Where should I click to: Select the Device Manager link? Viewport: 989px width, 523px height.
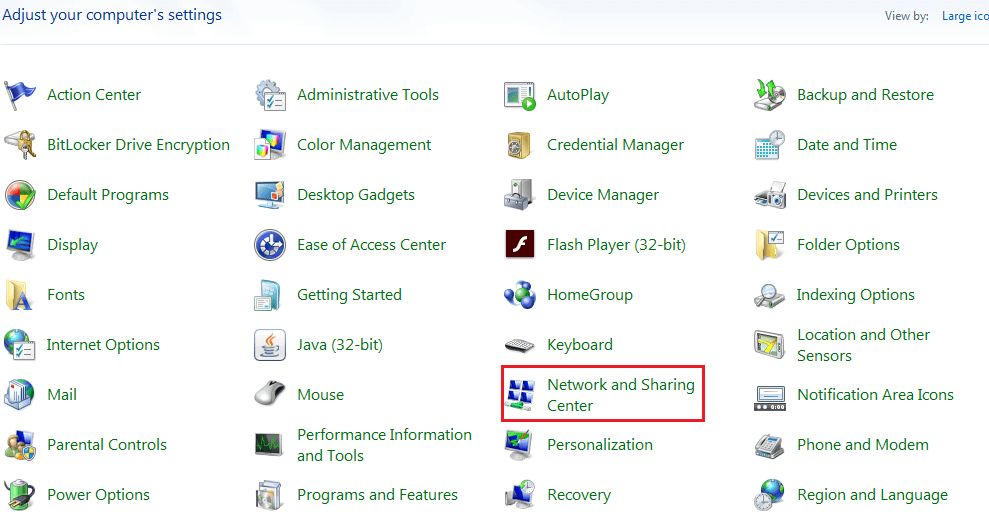(603, 195)
